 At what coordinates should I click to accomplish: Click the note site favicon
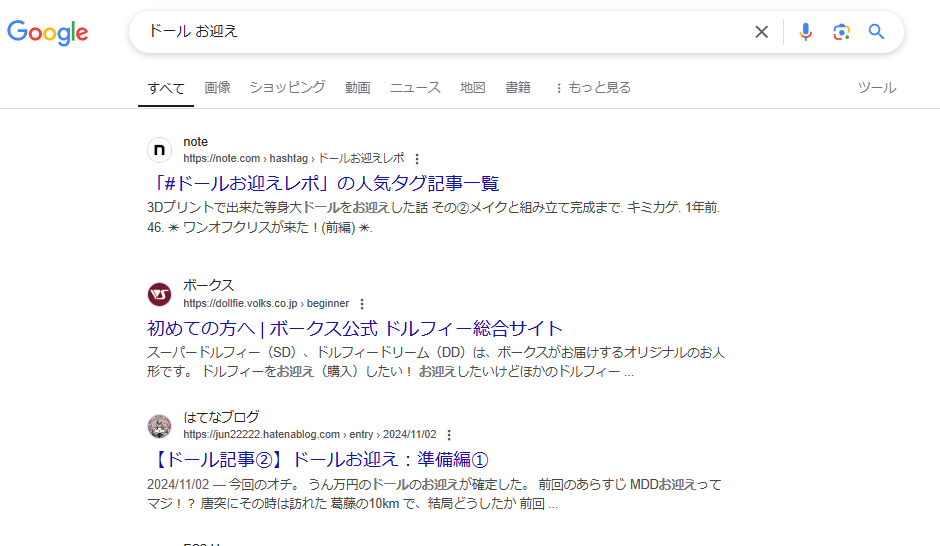(x=159, y=150)
